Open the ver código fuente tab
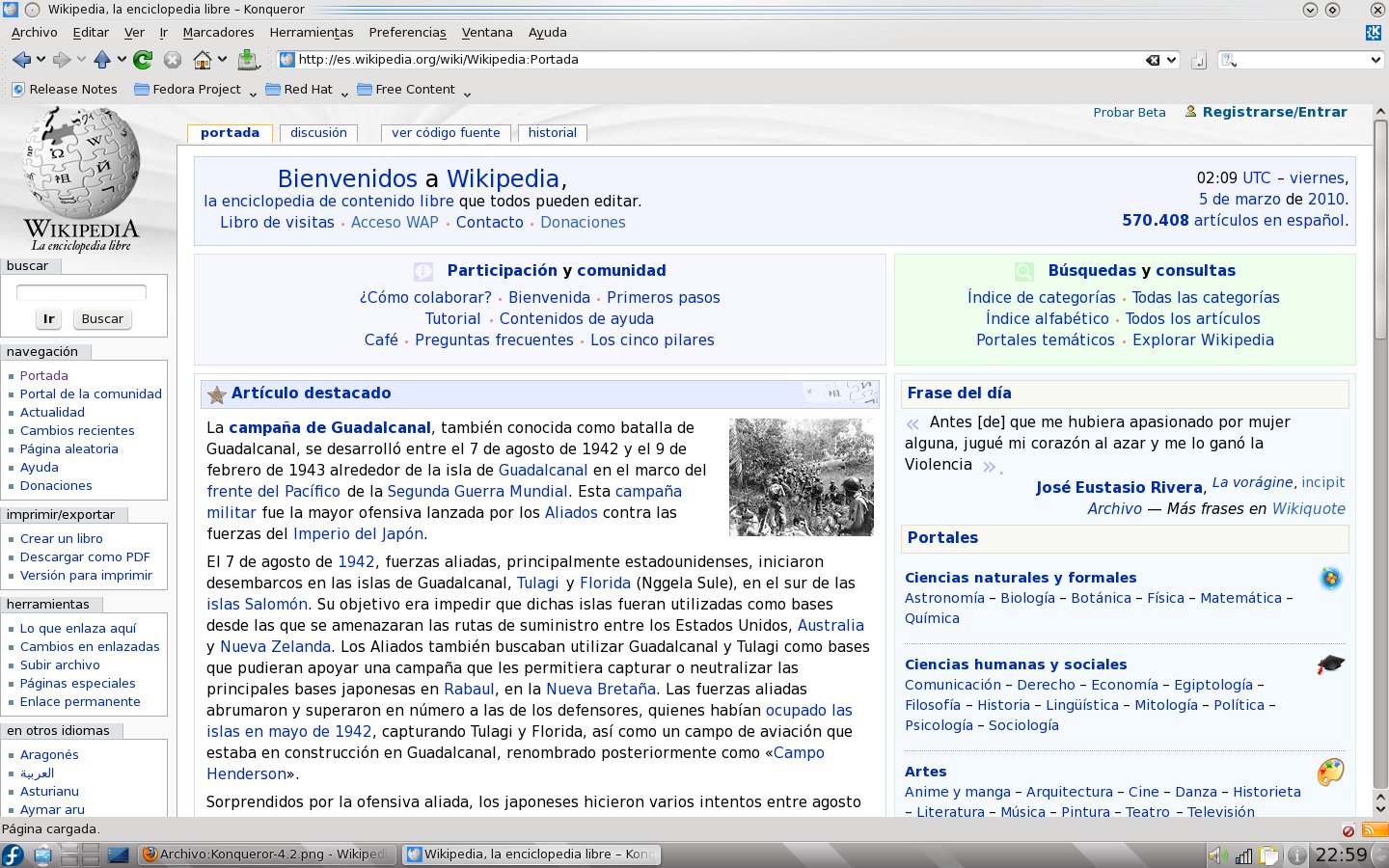The image size is (1389, 868). (446, 133)
